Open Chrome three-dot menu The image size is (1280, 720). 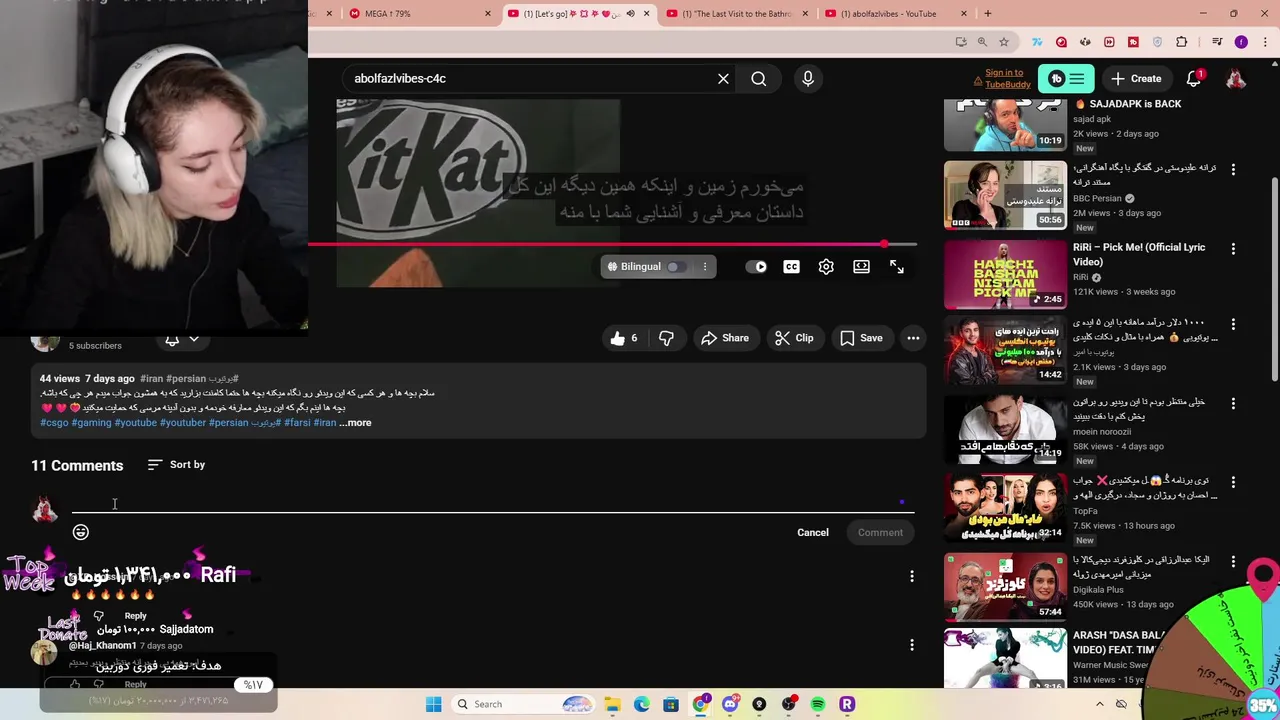coord(1264,42)
